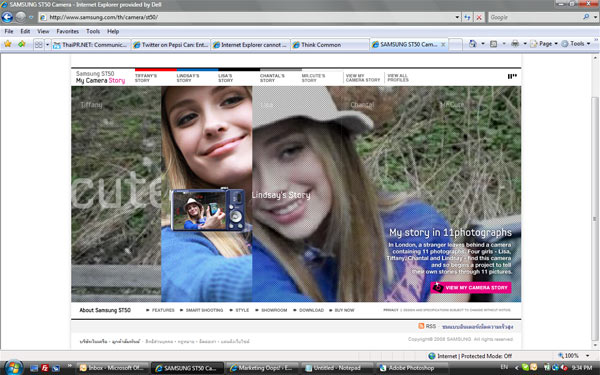Image resolution: width=600 pixels, height=375 pixels.
Task: Click the Print icon in the command bar
Action: click(515, 44)
